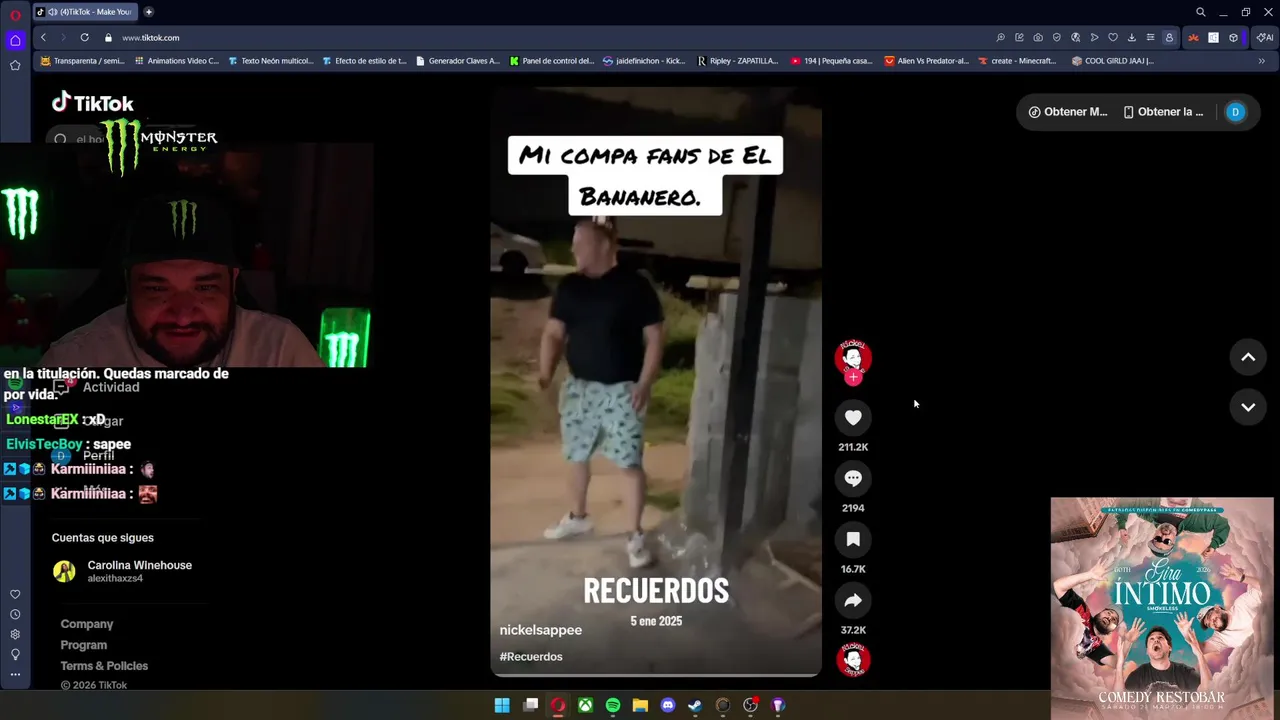Open the Ripley - ZAPATILLA... bookmark
1280x720 pixels.
(738, 61)
